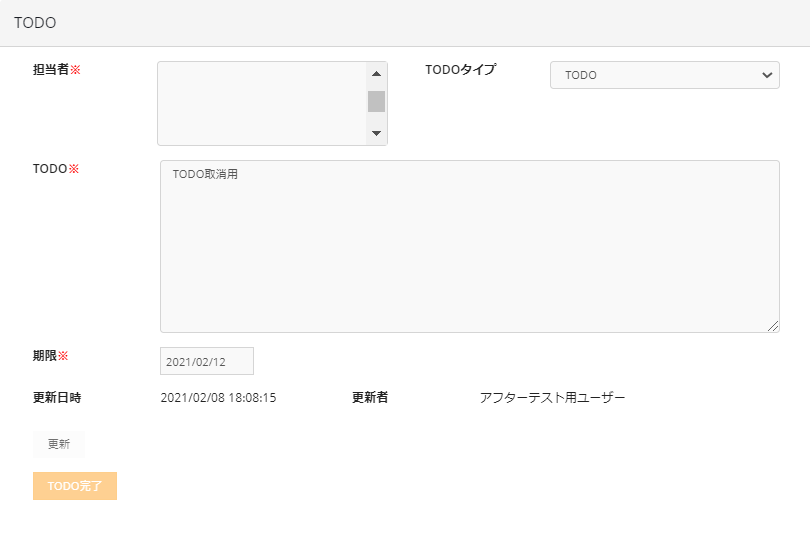Click the 更新者 label
Viewport: 810px width, 546px height.
(x=370, y=398)
